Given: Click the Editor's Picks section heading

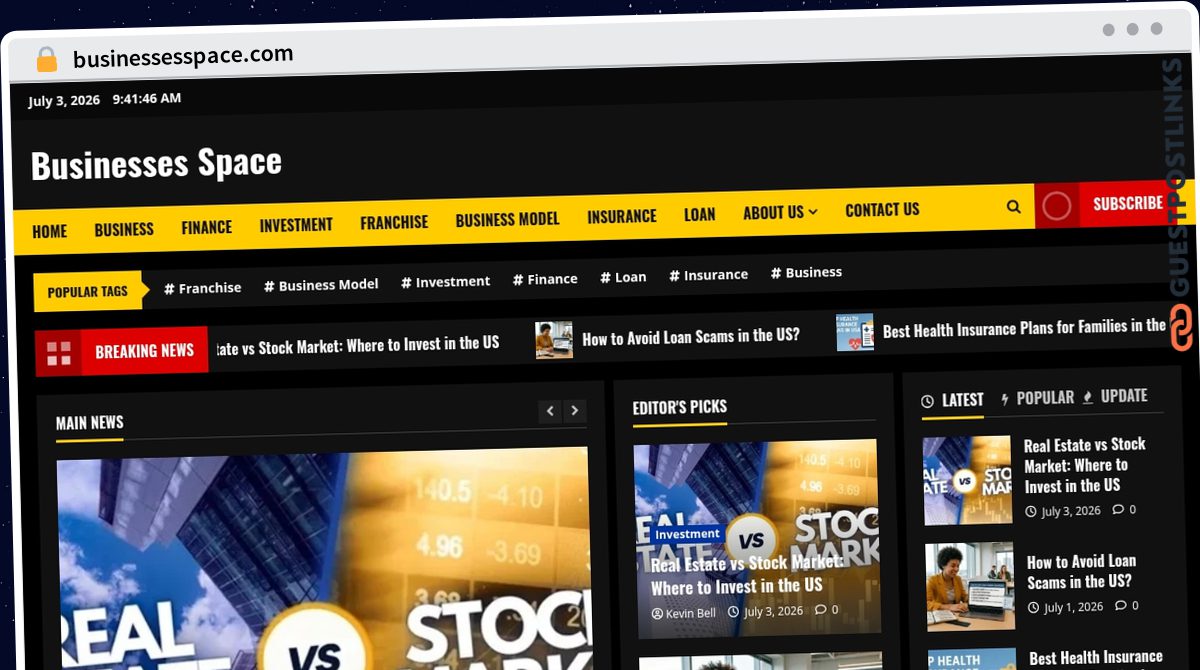Looking at the screenshot, I should tap(680, 407).
